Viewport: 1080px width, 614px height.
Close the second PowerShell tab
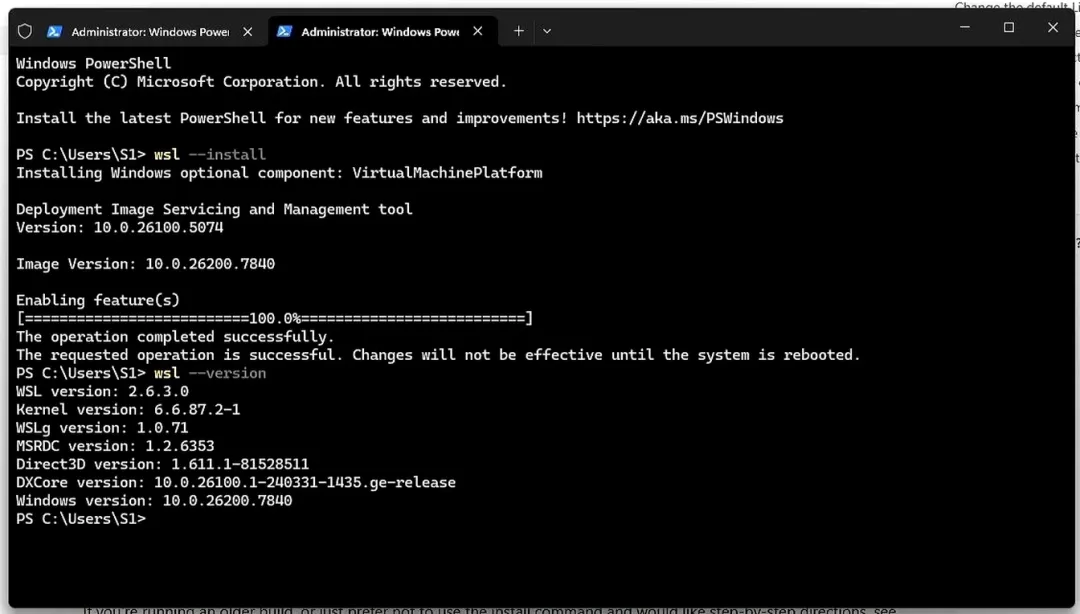[x=477, y=31]
